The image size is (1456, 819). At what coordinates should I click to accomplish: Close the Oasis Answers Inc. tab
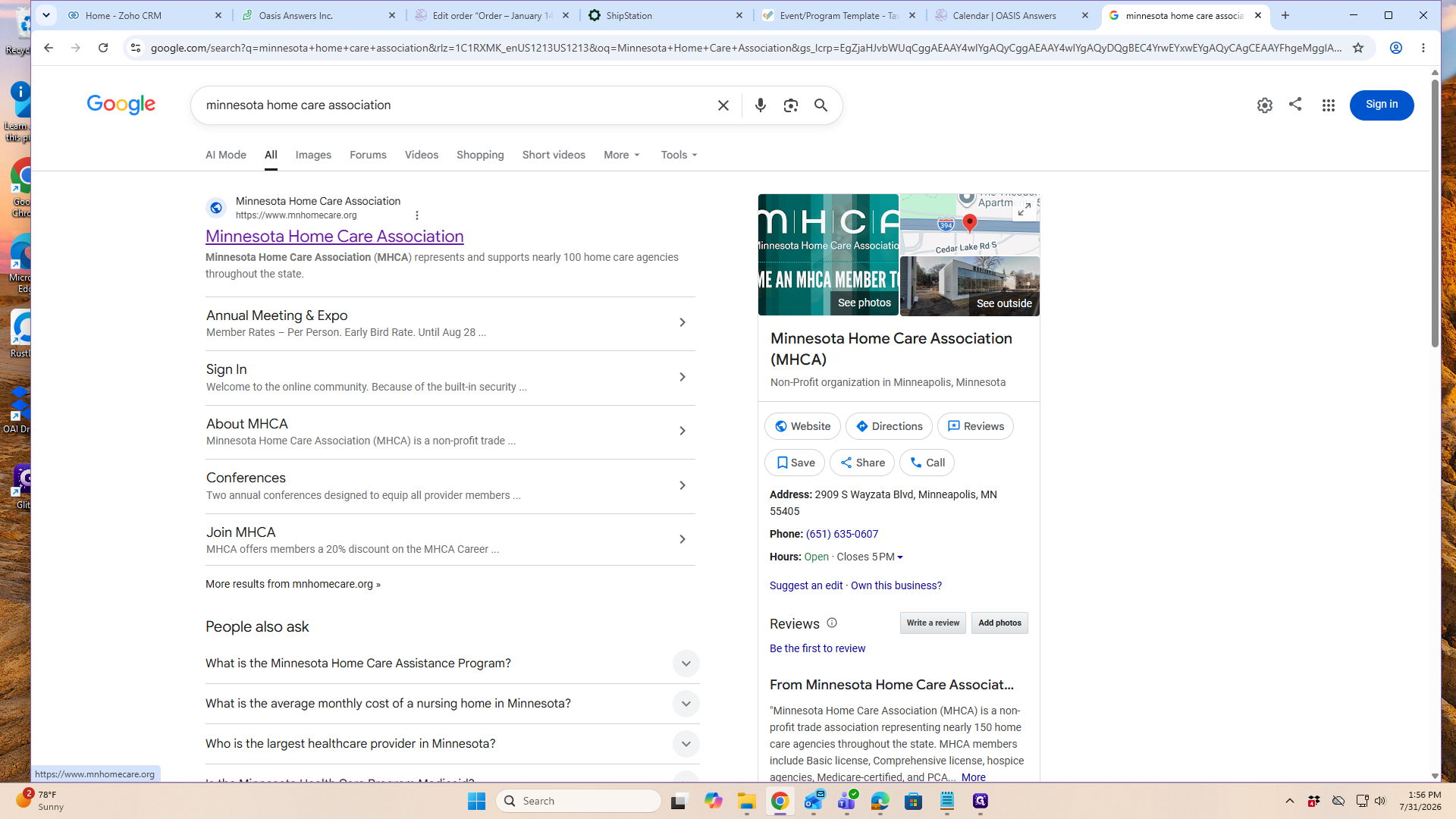click(392, 15)
